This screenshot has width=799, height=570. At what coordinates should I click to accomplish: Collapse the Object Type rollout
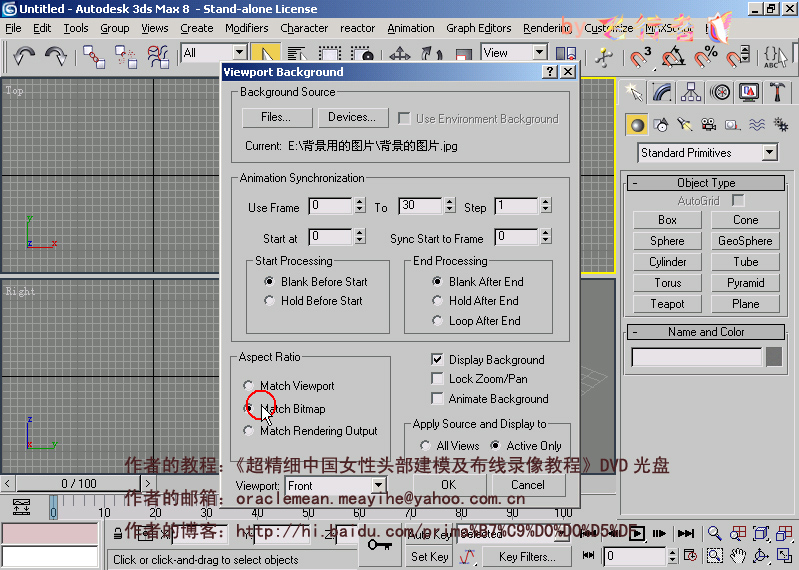click(706, 182)
